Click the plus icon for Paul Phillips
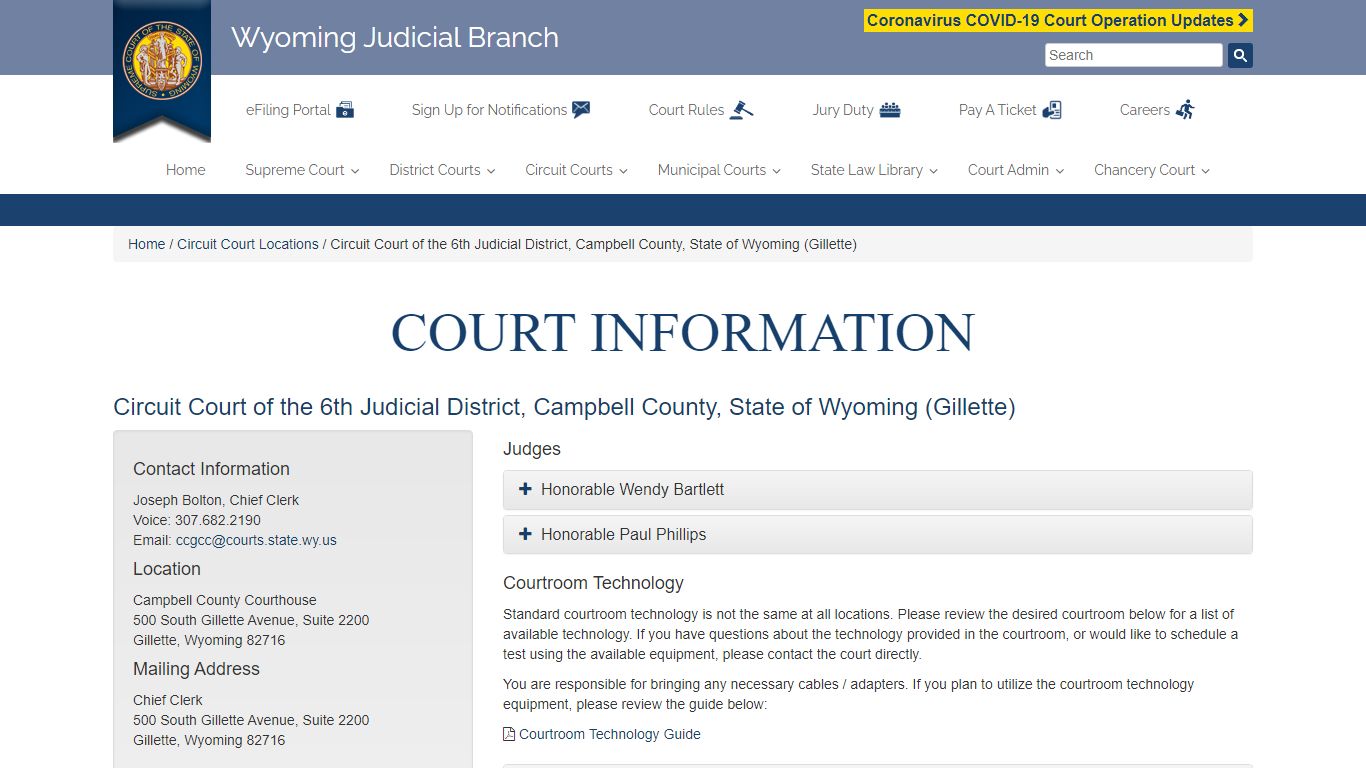Screen dimensions: 1366x768 [525, 534]
